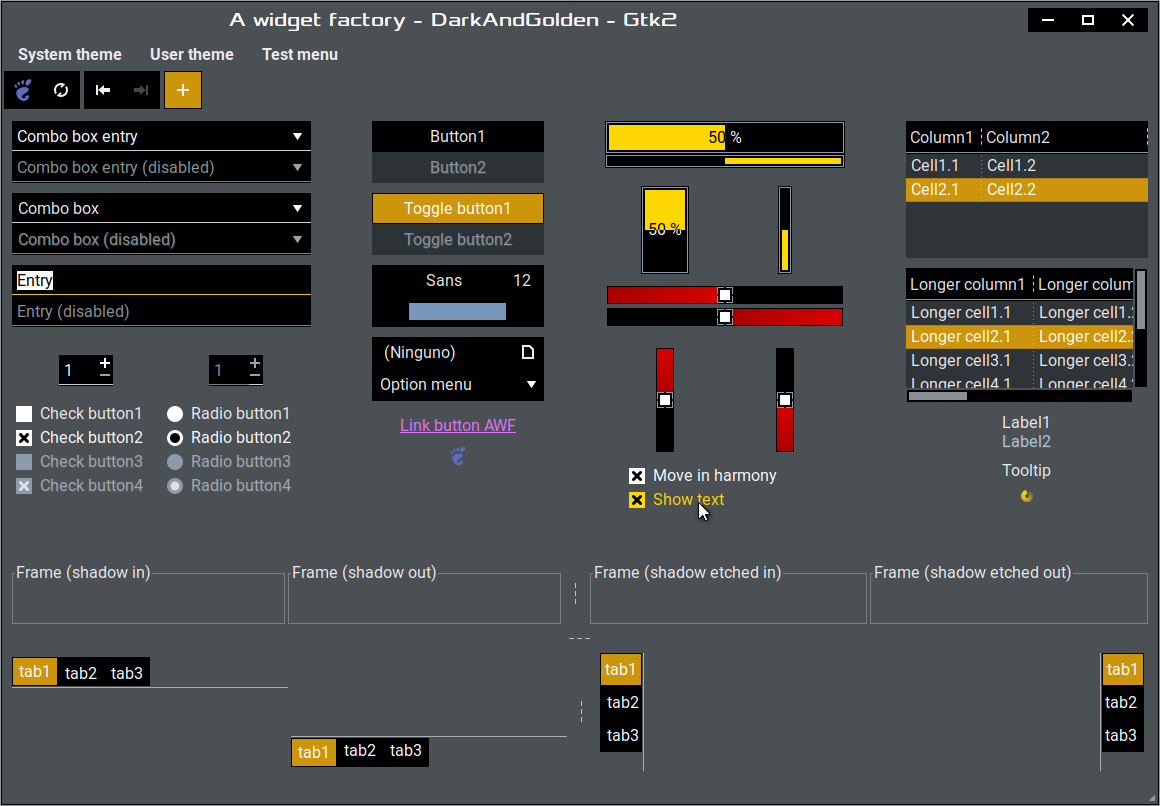Screen dimensions: 1160x806
Task: Click the small GNOME foot below link button
Action: point(458,456)
